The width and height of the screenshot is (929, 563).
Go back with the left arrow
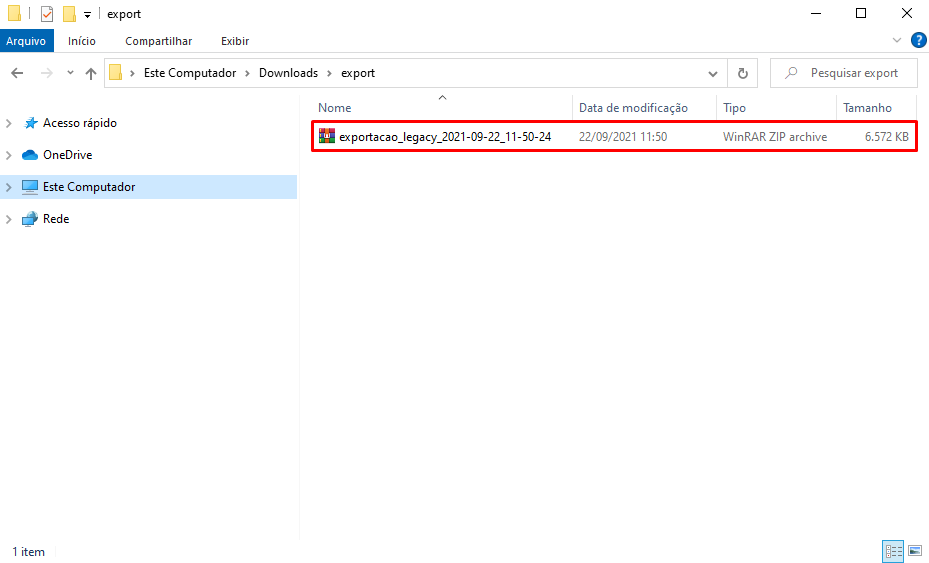coord(17,73)
